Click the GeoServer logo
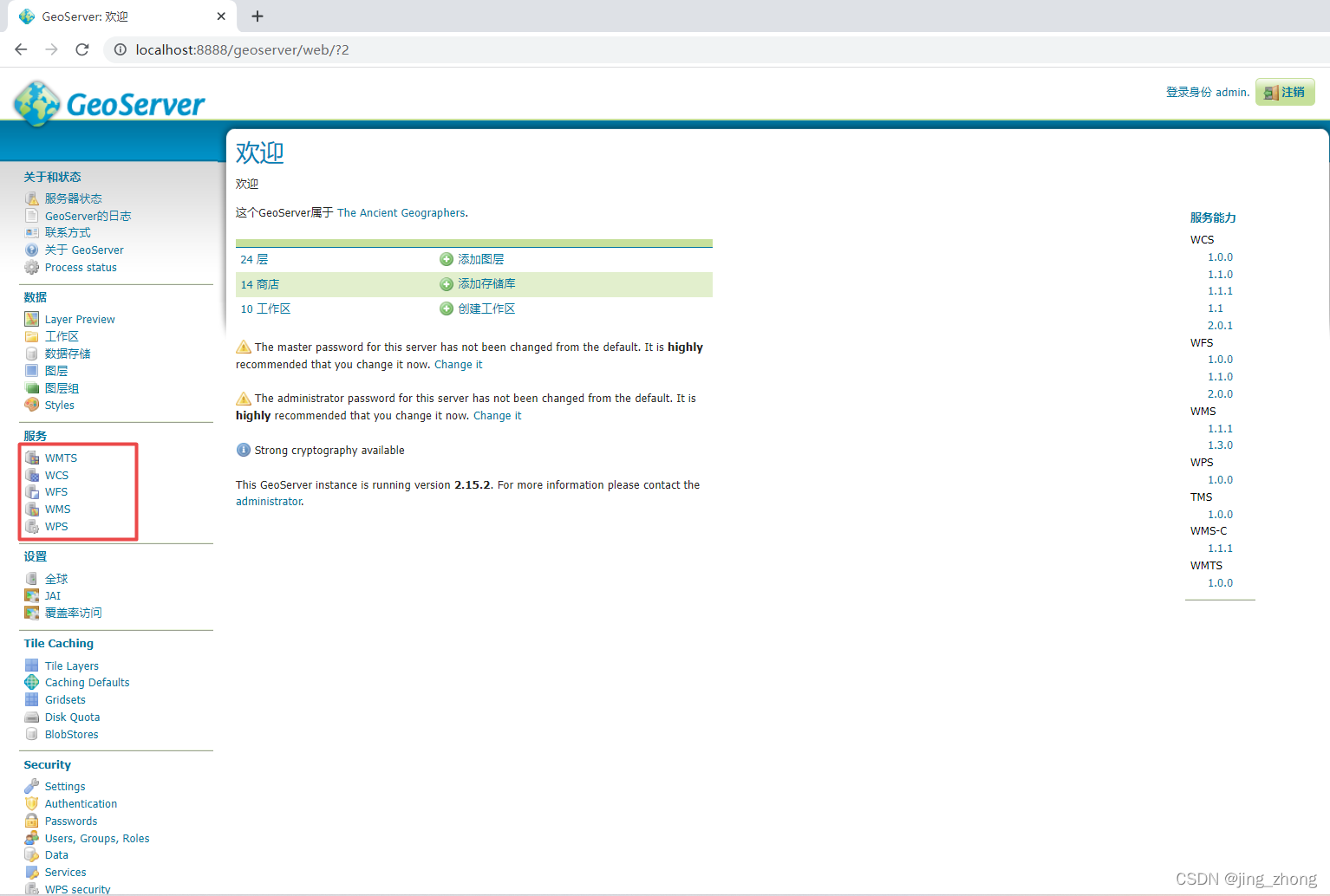The width and height of the screenshot is (1330, 896). click(109, 103)
